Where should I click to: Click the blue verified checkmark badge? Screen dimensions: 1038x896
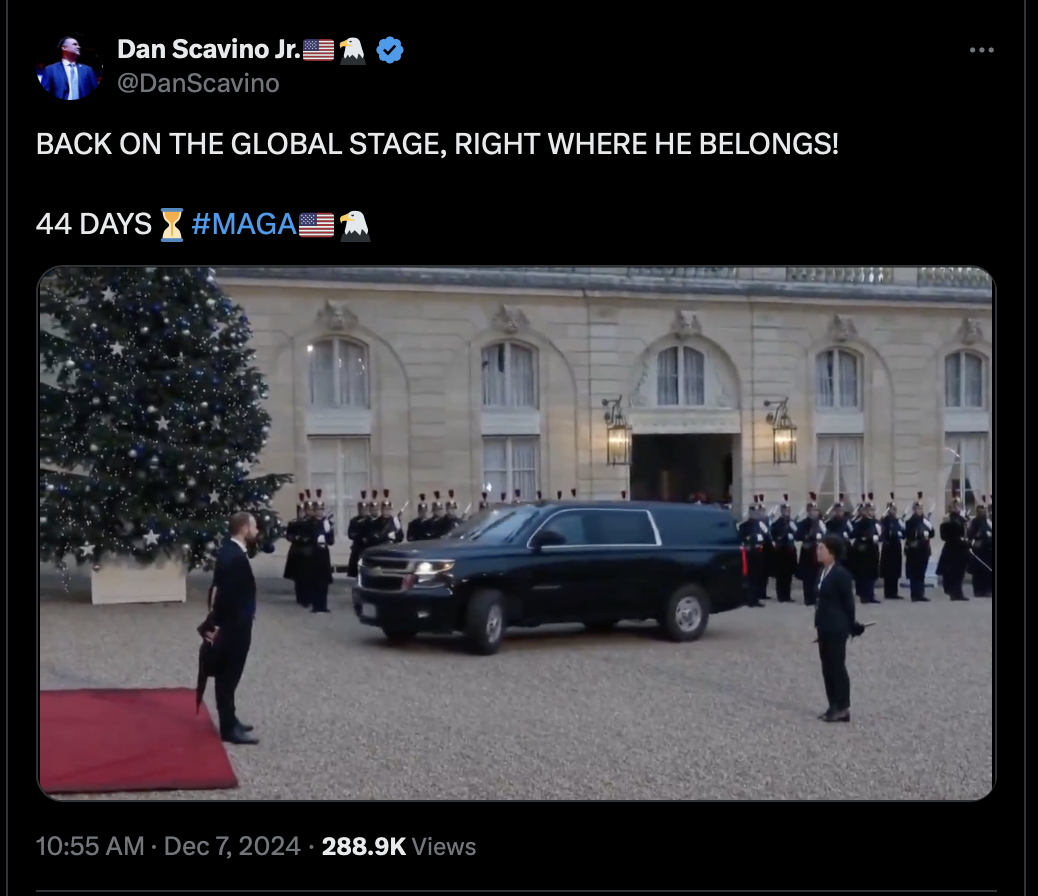(x=390, y=50)
